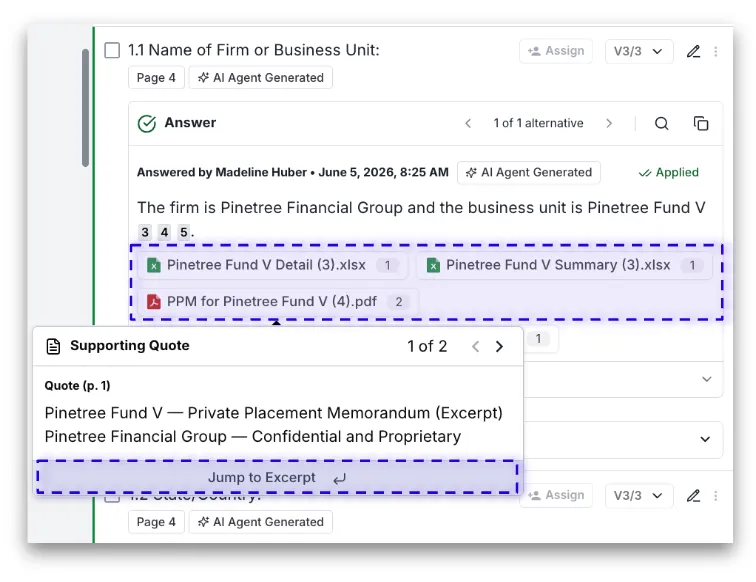
Task: Click citation marker 3 in the answer
Action: [145, 232]
